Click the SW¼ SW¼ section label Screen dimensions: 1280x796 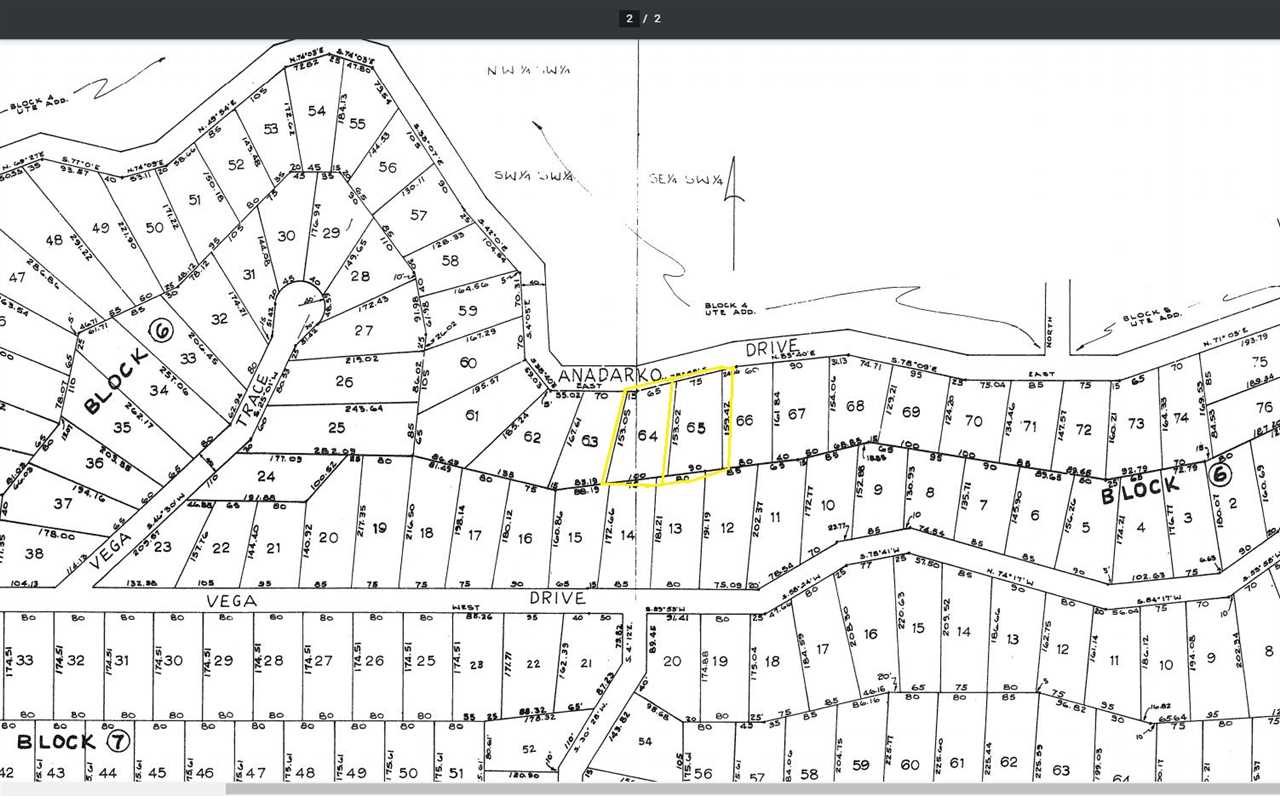tap(532, 177)
